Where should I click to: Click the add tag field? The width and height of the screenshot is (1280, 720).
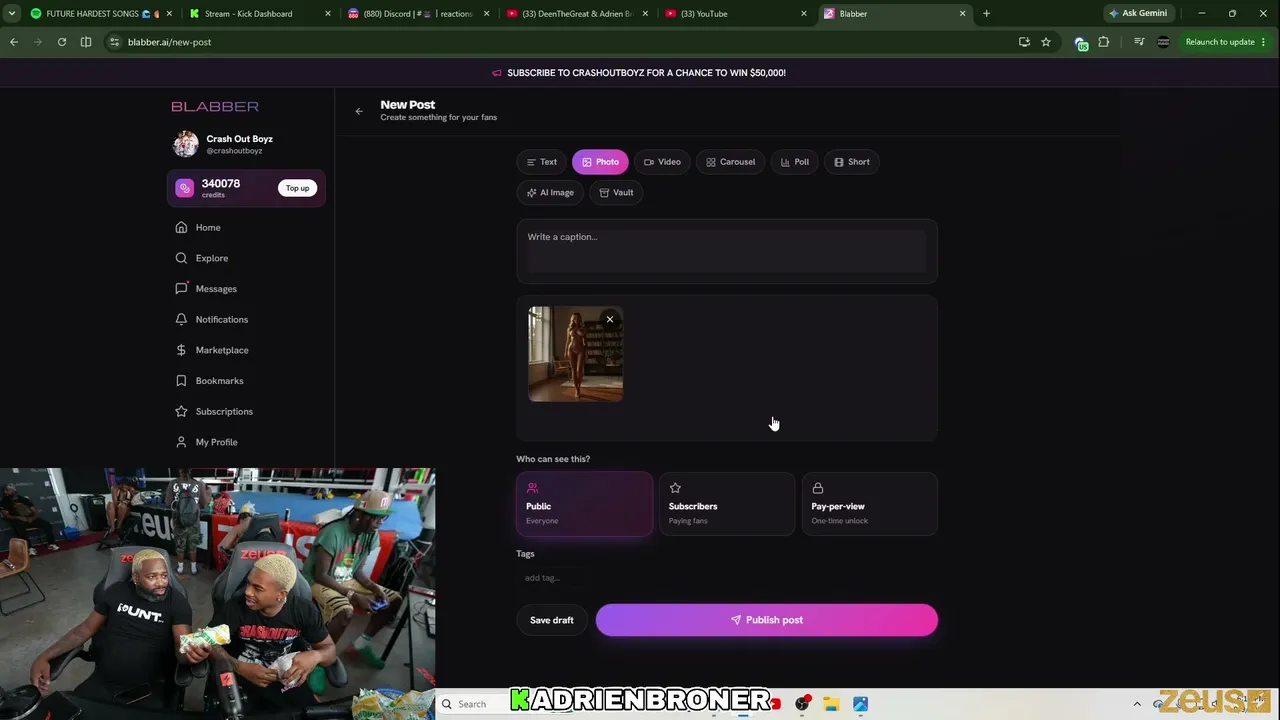(551, 578)
